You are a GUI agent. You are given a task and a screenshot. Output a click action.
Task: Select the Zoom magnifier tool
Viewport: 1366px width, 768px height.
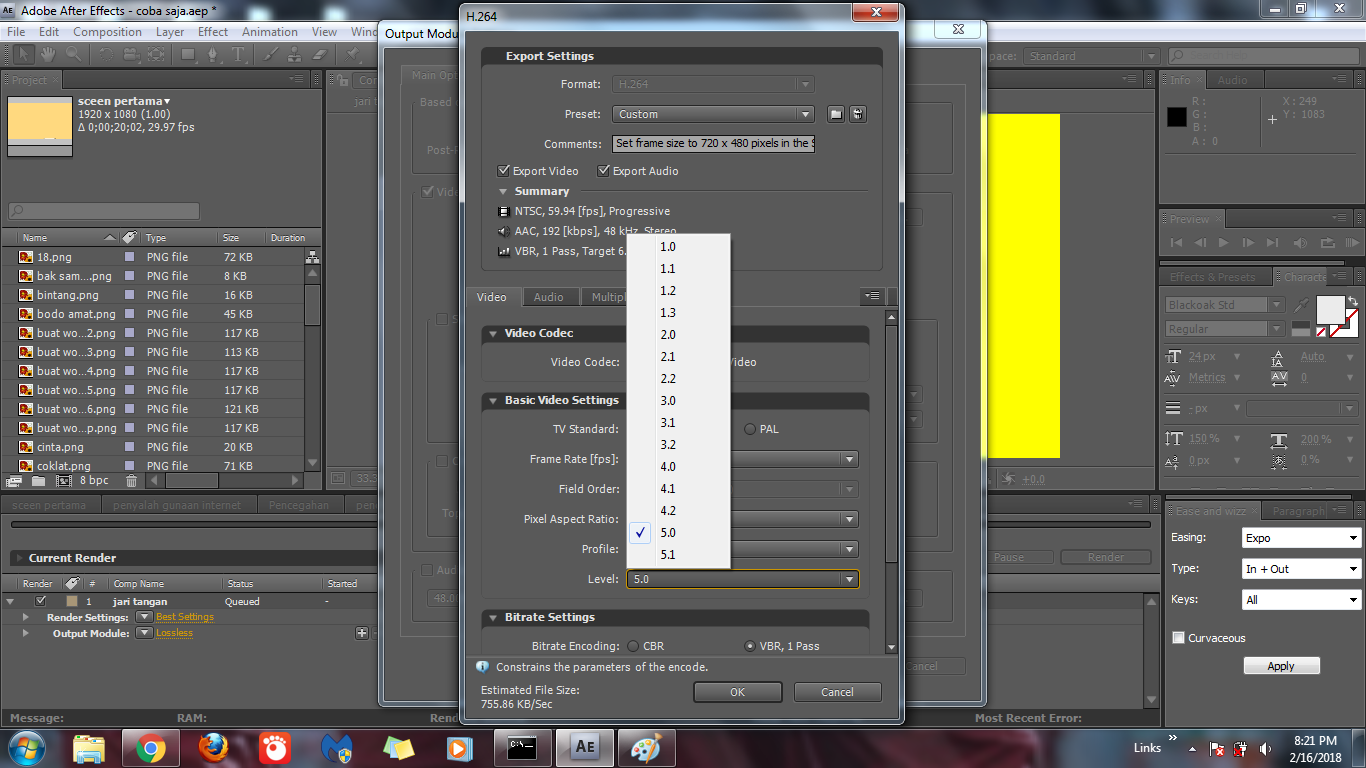[x=73, y=55]
